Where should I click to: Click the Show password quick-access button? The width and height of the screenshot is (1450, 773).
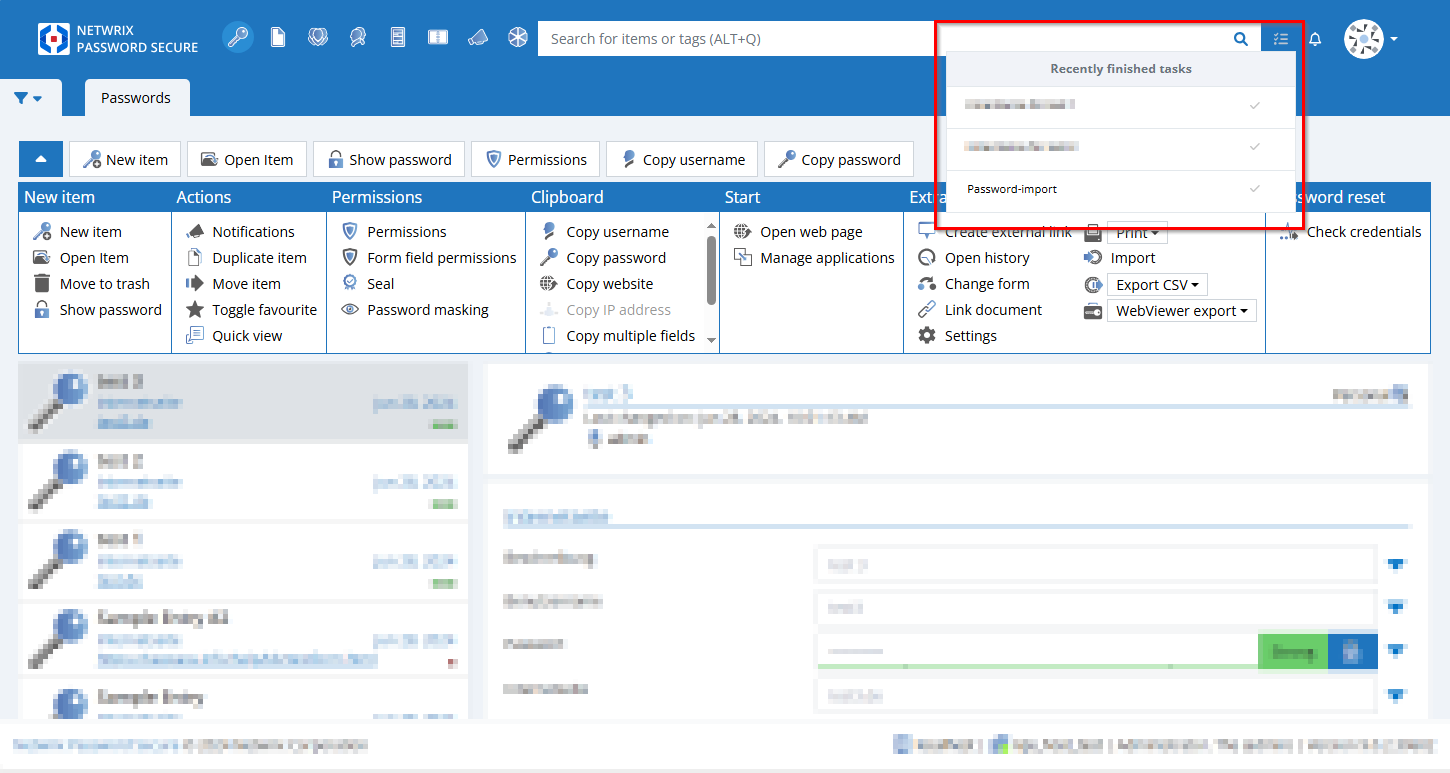point(389,159)
